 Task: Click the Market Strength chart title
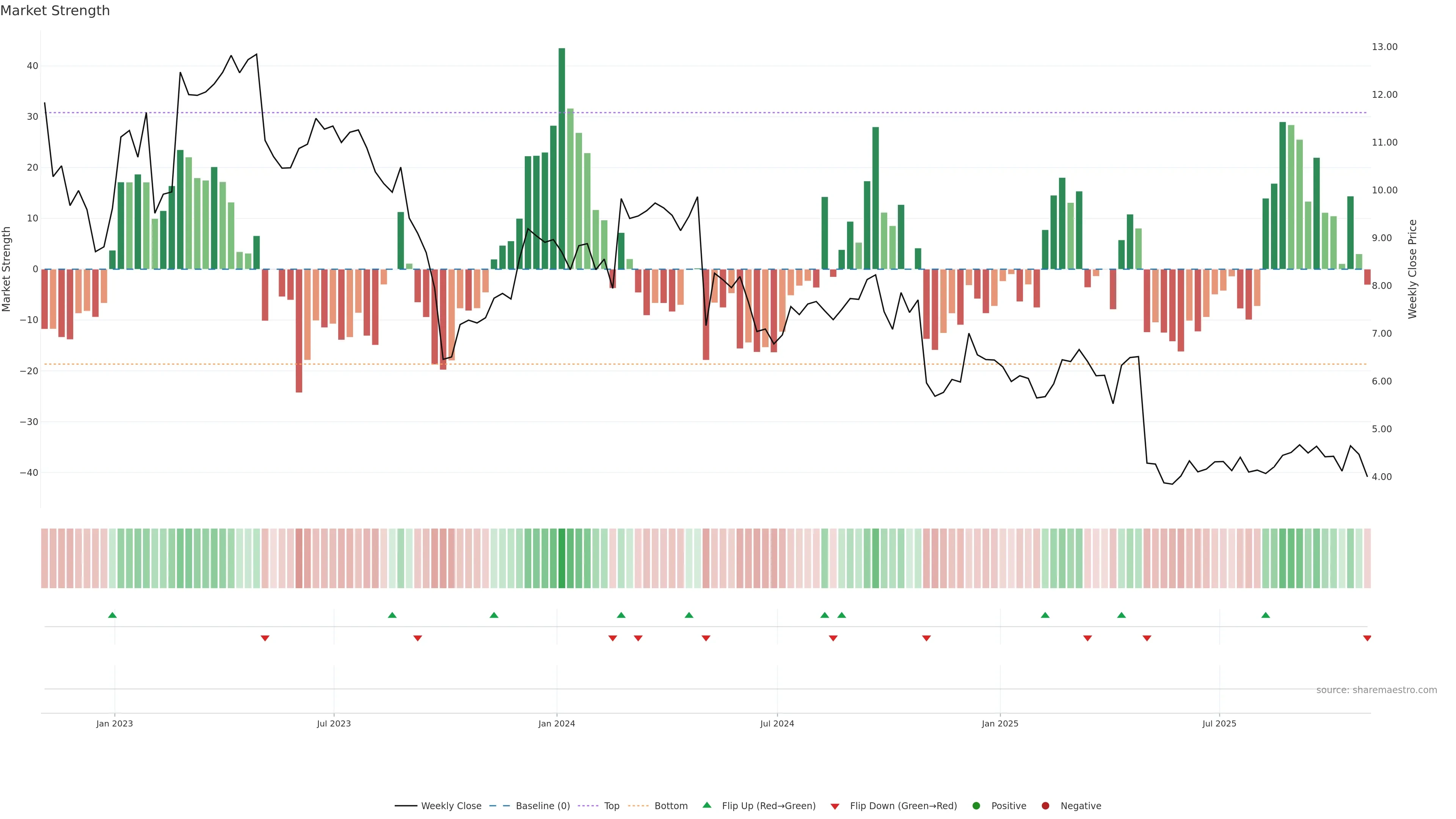coord(55,11)
